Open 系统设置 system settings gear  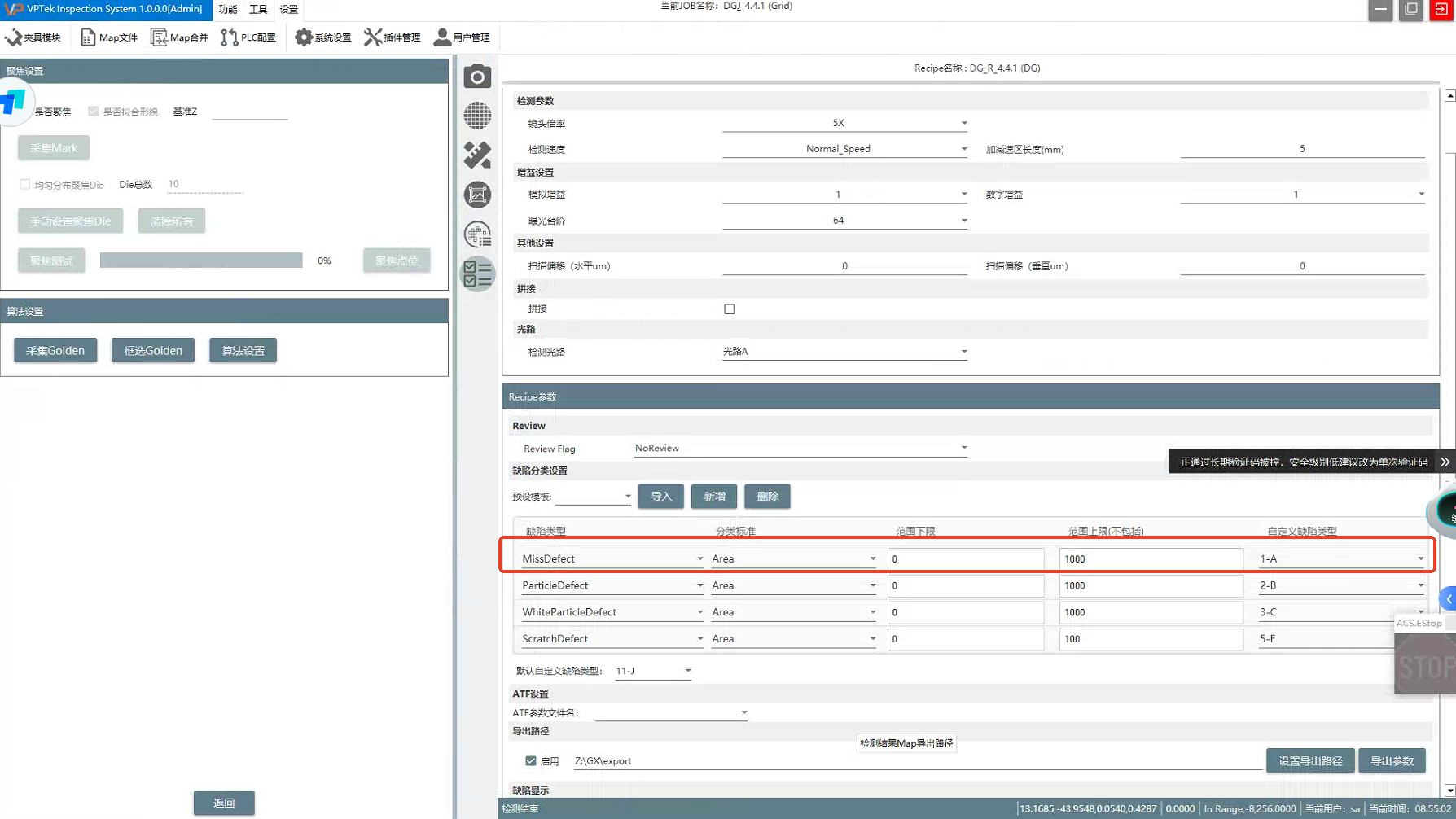click(x=323, y=37)
